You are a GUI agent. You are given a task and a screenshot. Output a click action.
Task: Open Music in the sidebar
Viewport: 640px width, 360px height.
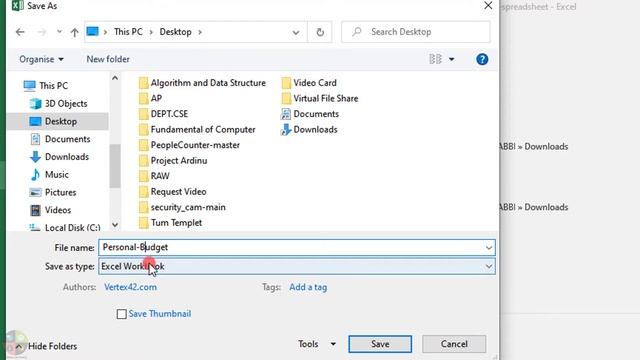(x=50, y=175)
